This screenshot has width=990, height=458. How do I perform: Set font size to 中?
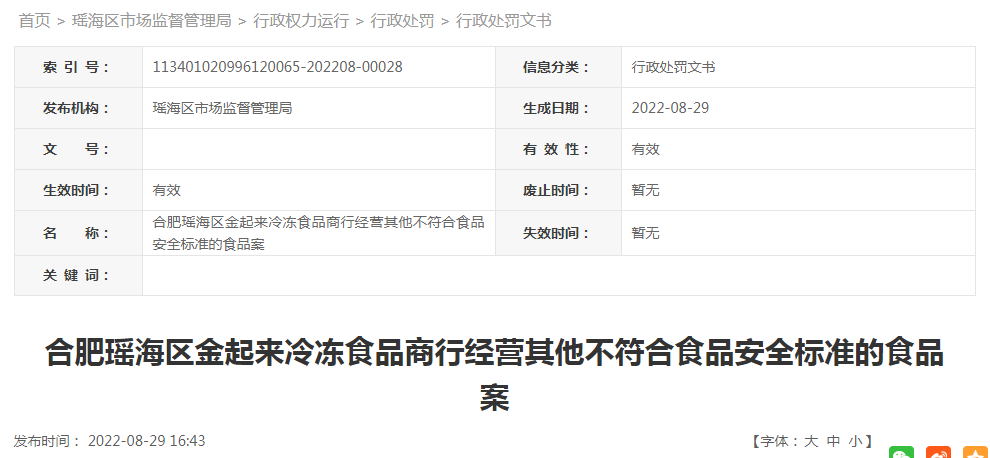click(x=833, y=441)
